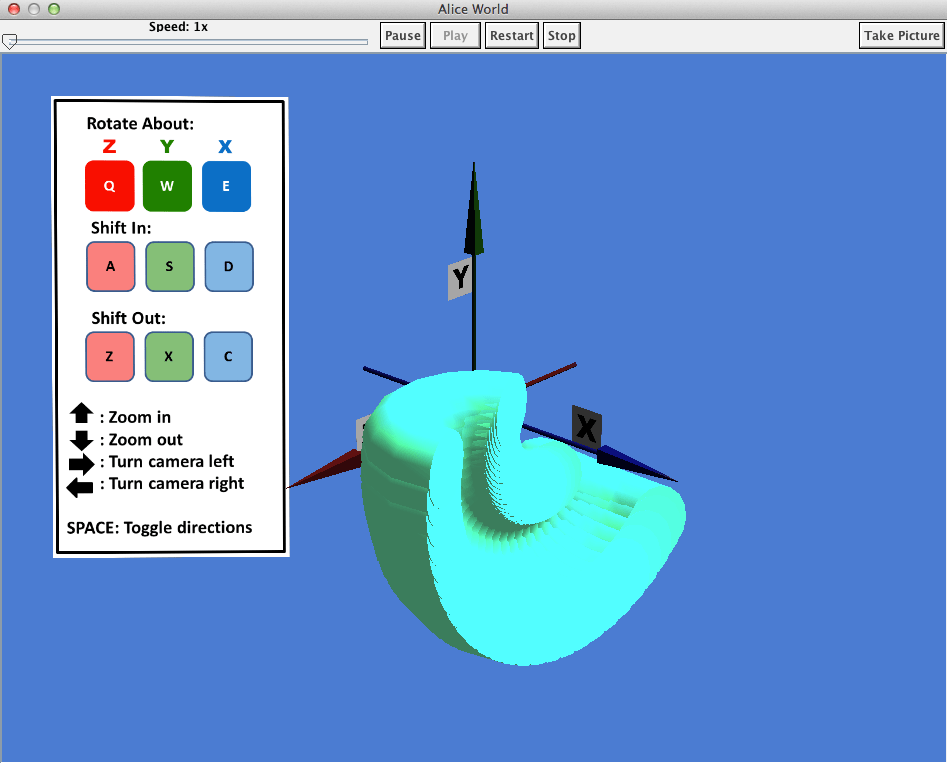This screenshot has width=947, height=763.
Task: Click the 'Shift In:' heading
Action: 121,228
